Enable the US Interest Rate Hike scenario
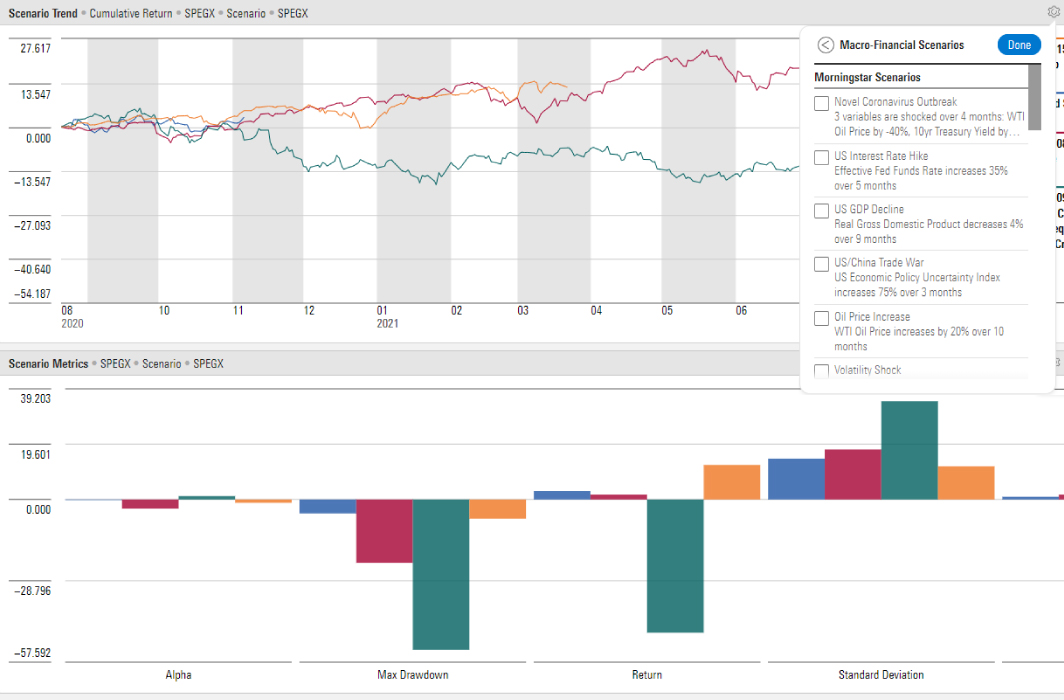The height and width of the screenshot is (700, 1064). [821, 157]
